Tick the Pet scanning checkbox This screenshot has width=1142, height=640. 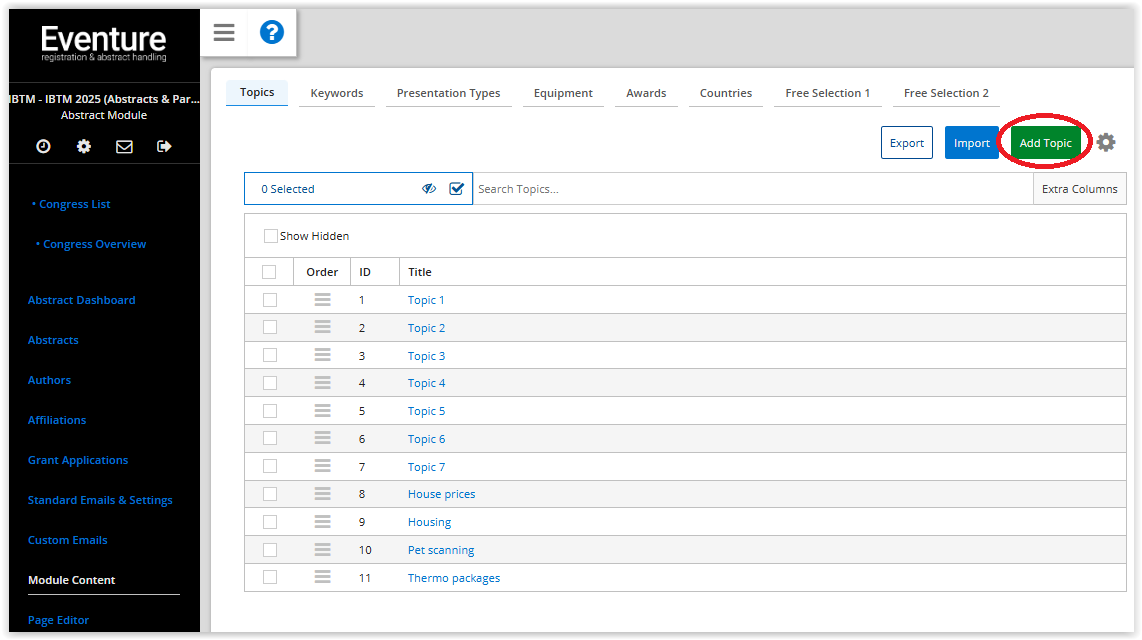point(270,550)
